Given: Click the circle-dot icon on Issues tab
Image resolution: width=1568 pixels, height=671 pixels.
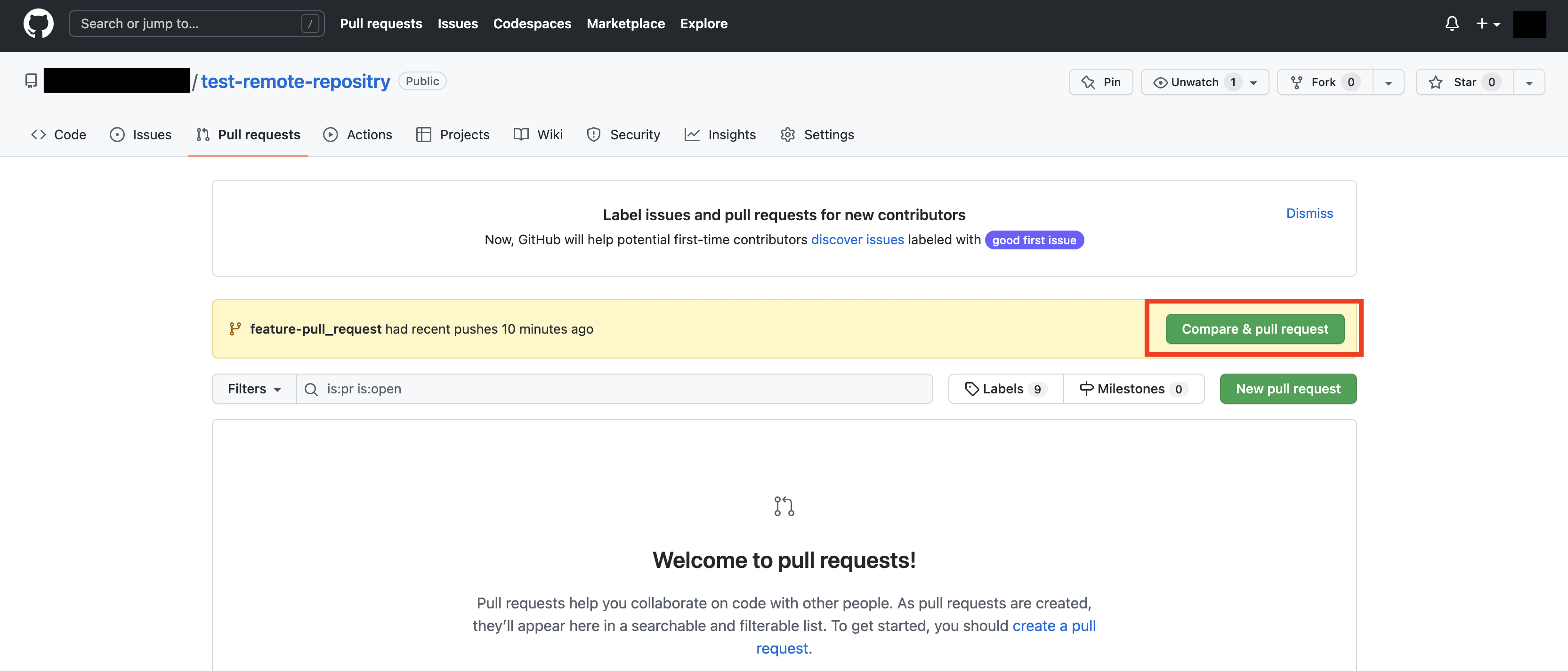Looking at the screenshot, I should 117,135.
